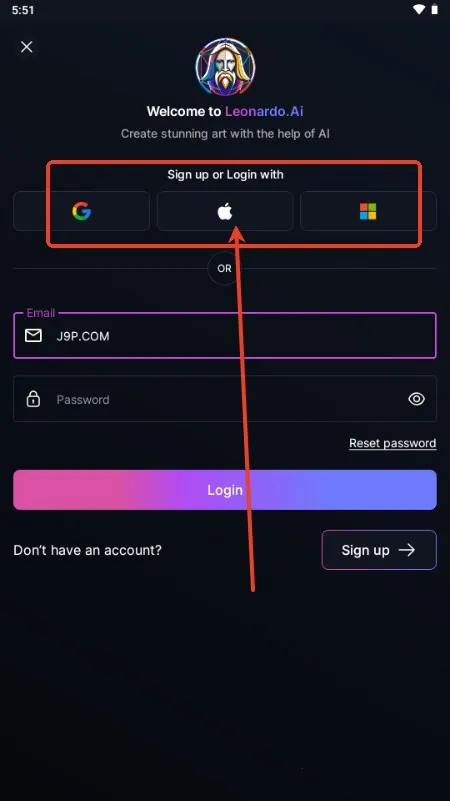Tap the OR divider circle

[x=225, y=268]
